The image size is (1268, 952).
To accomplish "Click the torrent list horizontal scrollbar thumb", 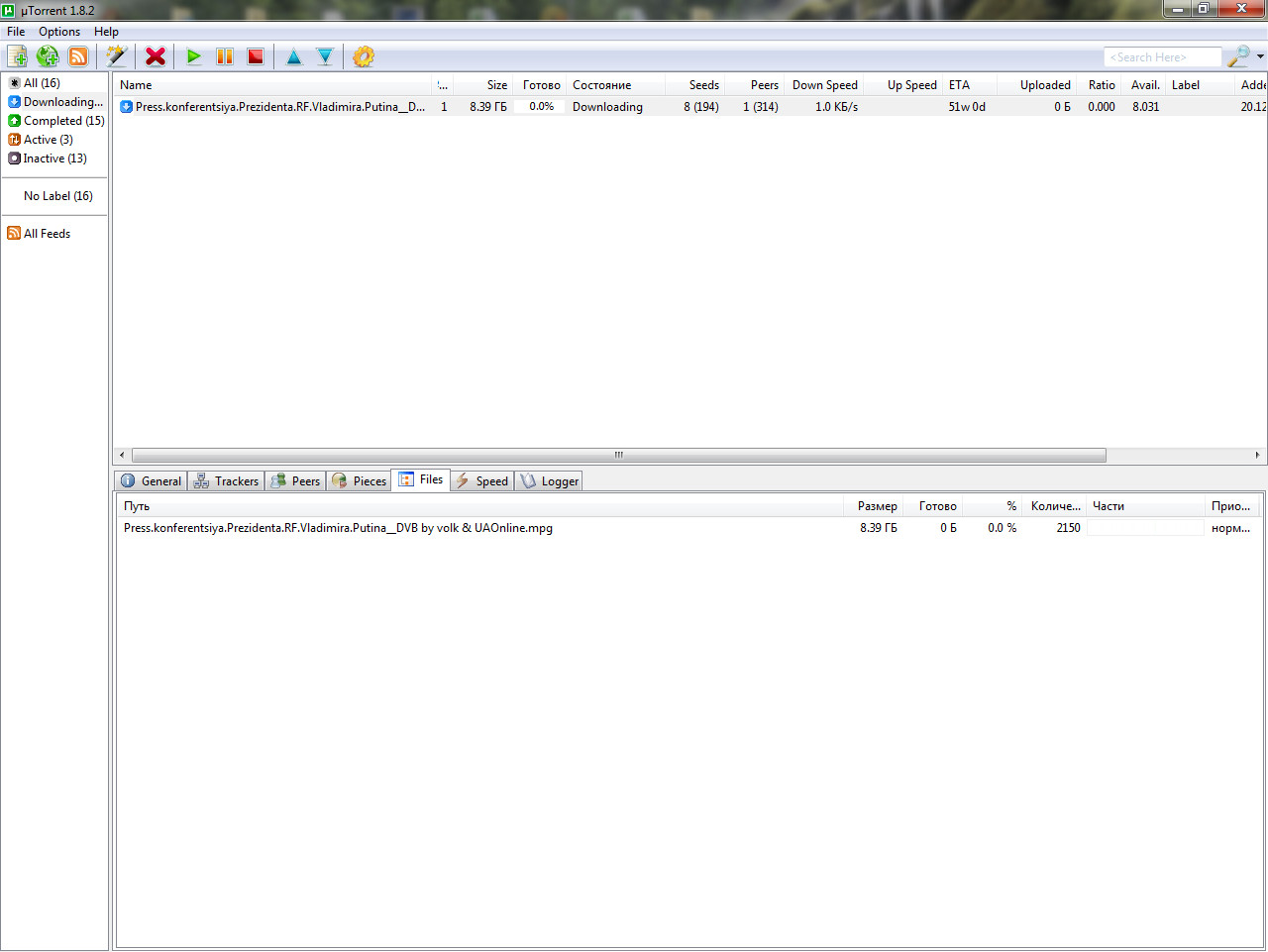I will click(619, 456).
